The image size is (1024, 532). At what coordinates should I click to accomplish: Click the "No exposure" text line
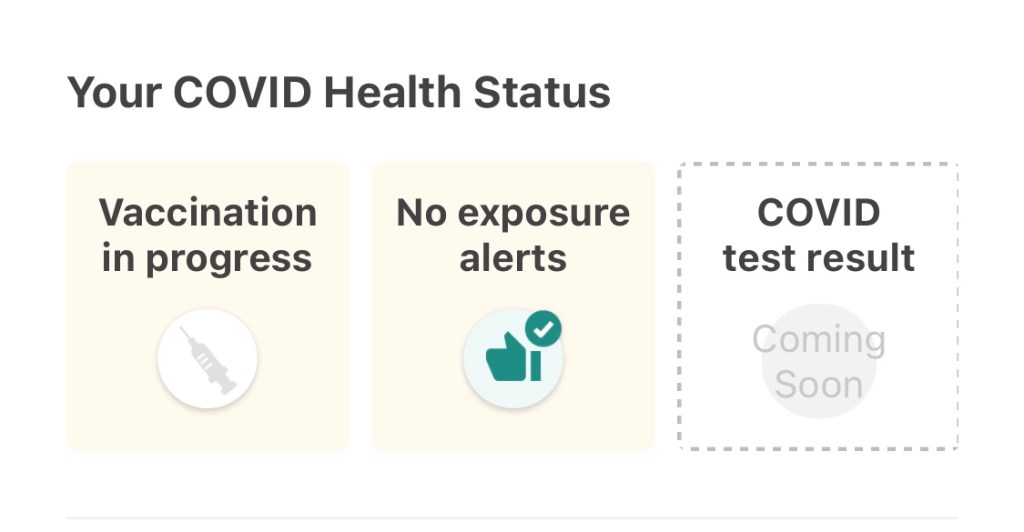(513, 212)
